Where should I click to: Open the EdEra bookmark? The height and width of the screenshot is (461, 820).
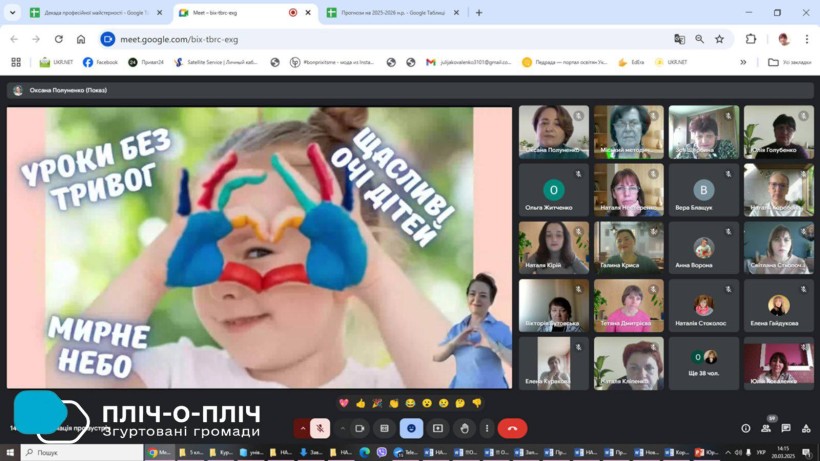(631, 62)
